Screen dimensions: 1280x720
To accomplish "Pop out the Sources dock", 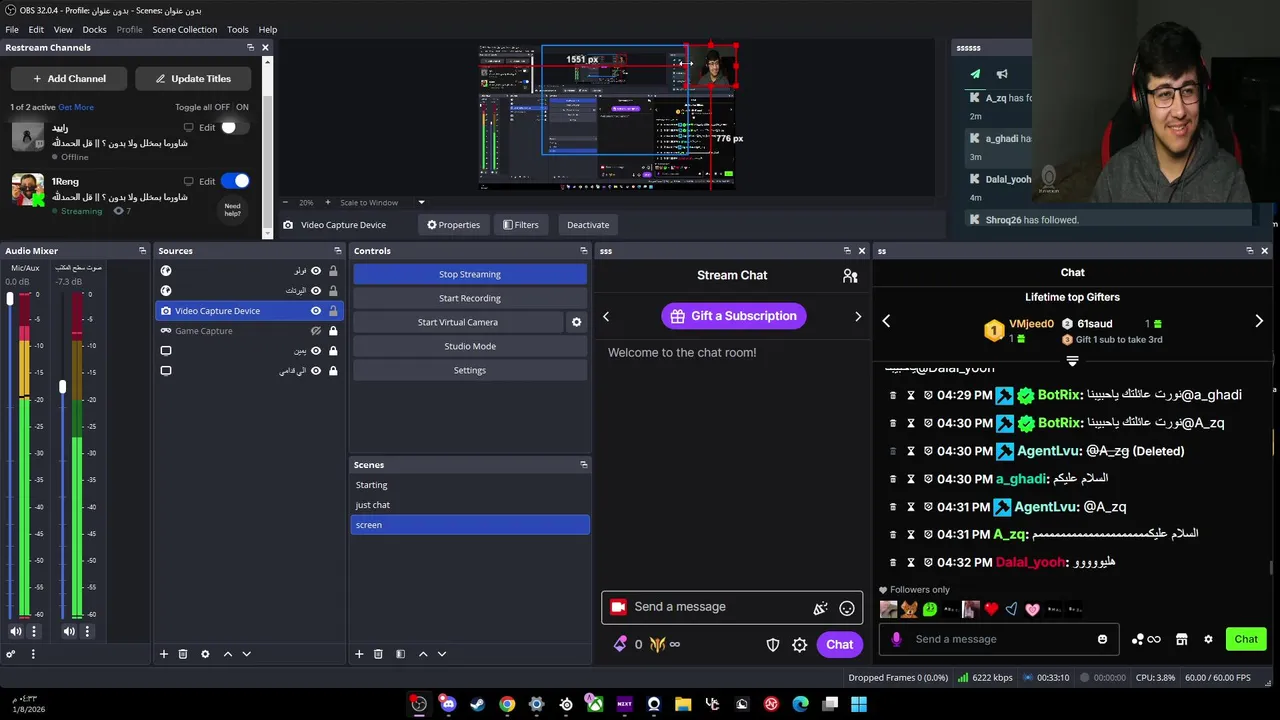I will point(337,251).
